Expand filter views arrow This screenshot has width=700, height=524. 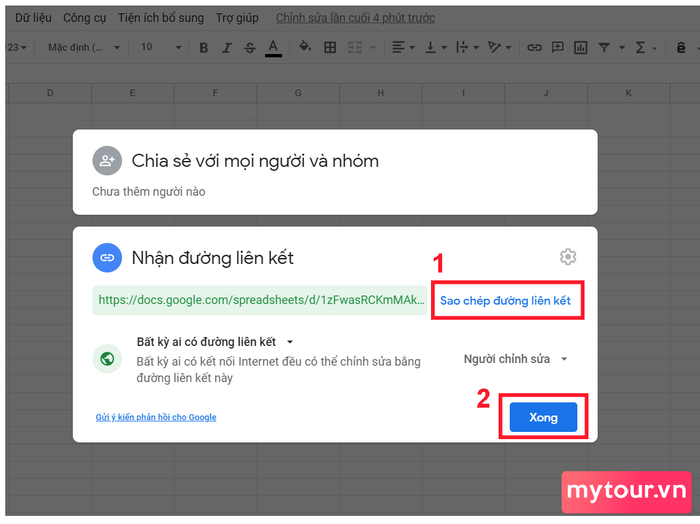coord(622,47)
